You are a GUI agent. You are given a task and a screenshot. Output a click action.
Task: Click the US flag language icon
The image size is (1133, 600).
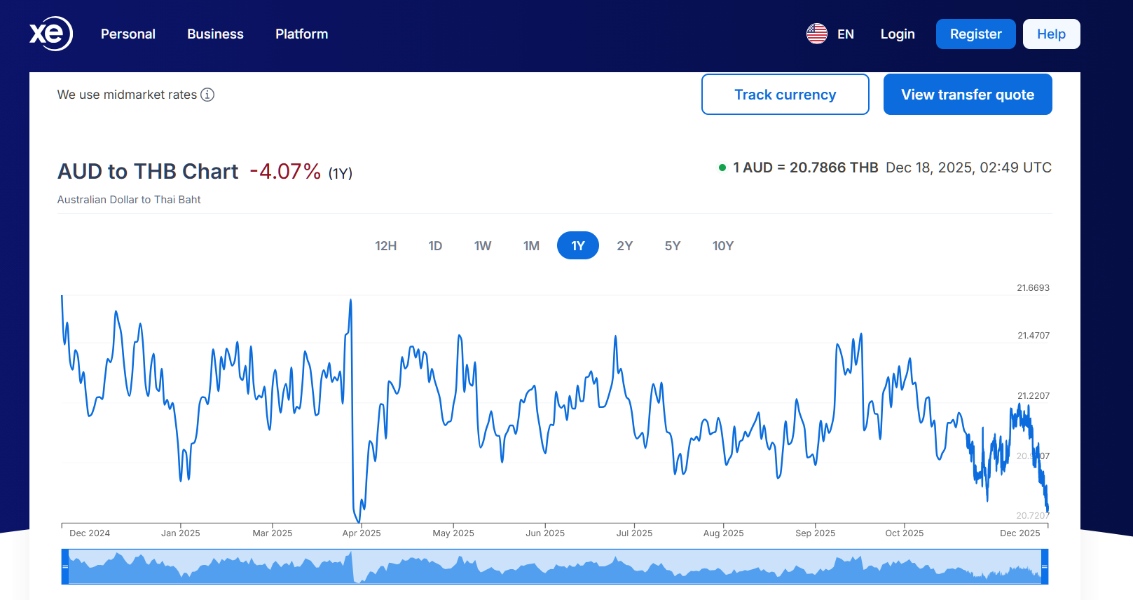pos(817,34)
